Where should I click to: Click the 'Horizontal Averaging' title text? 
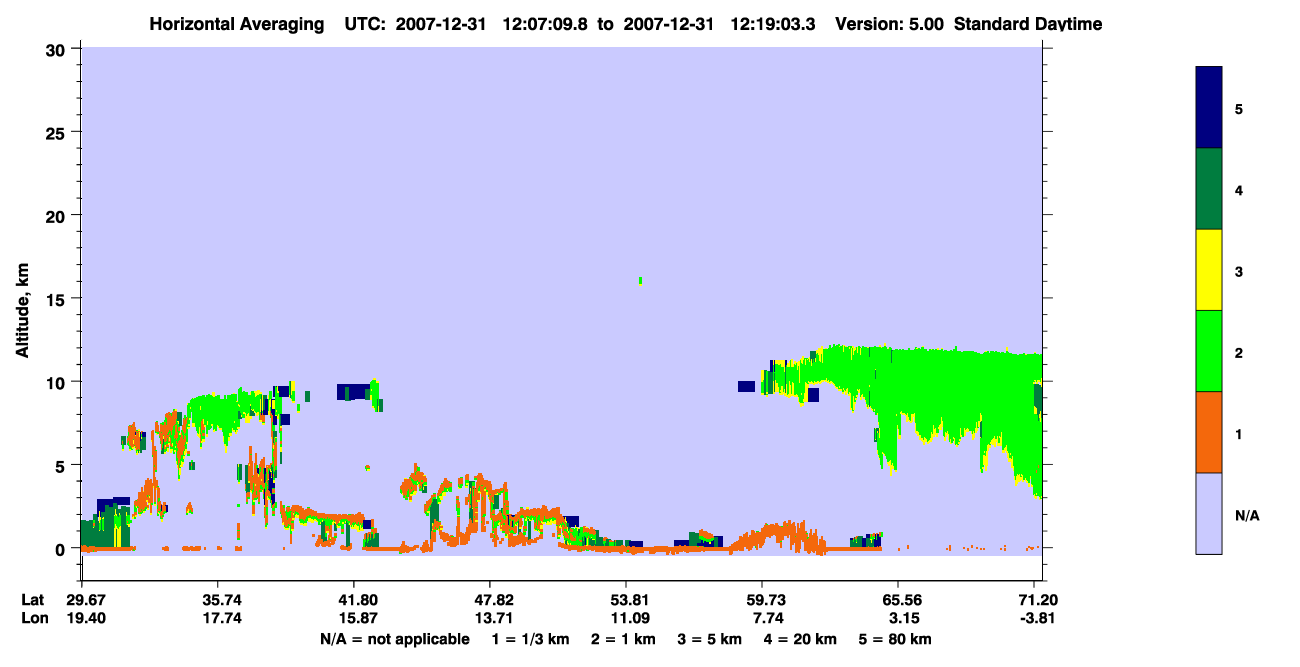tap(239, 24)
